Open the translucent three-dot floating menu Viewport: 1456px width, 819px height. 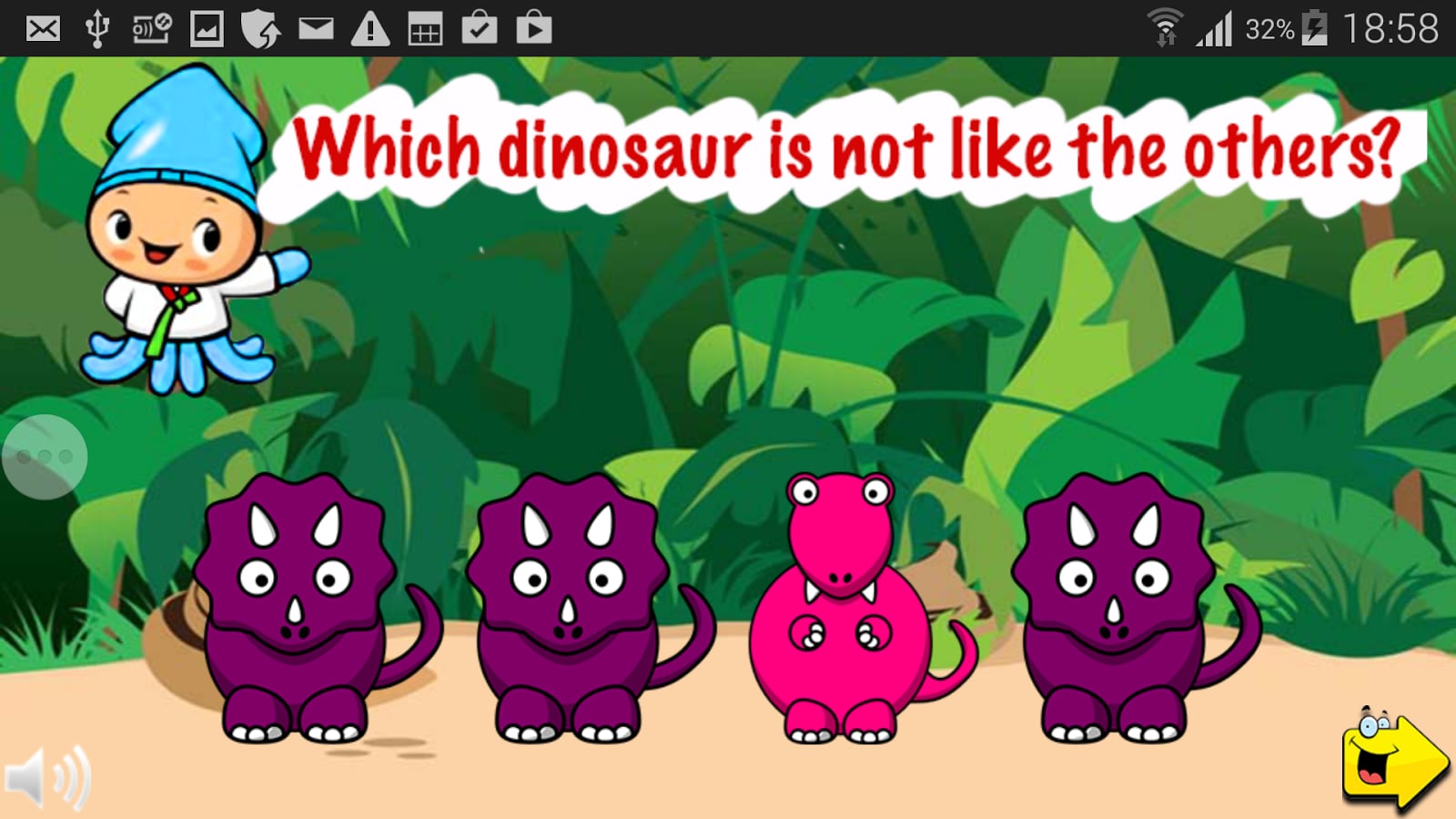45,457
